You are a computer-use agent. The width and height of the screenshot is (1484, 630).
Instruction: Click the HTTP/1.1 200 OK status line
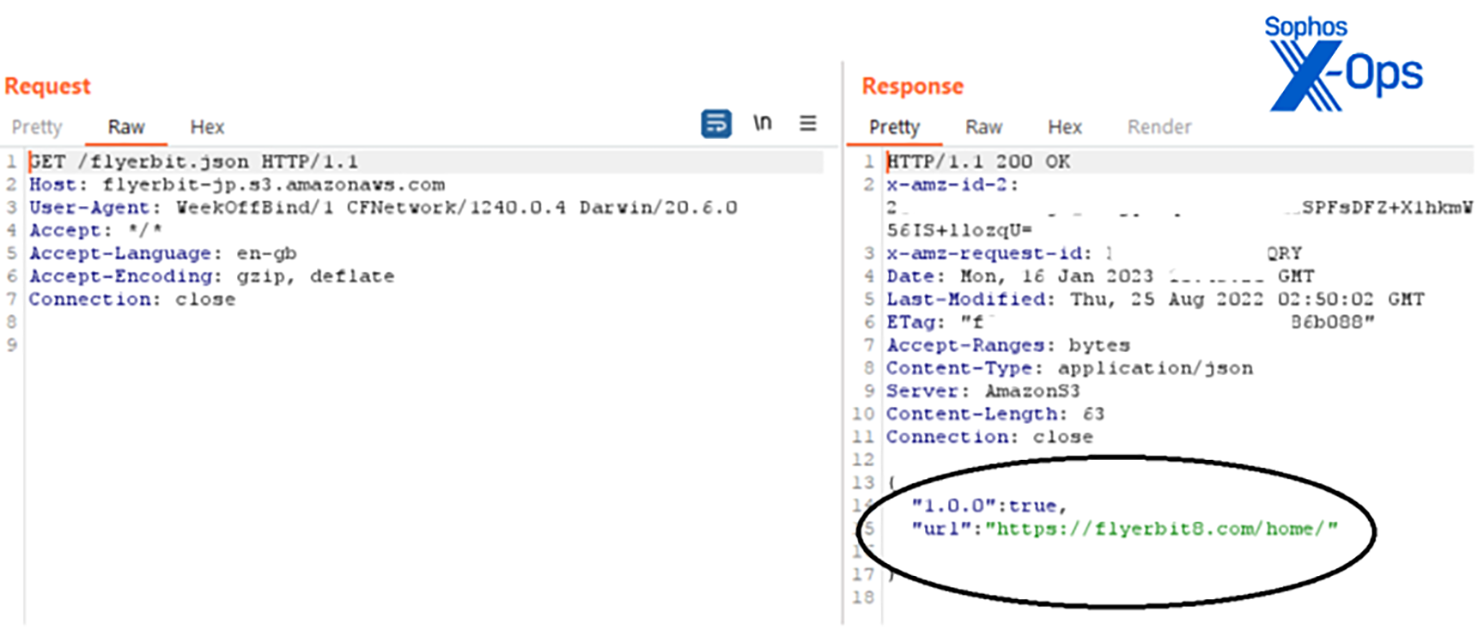click(978, 162)
